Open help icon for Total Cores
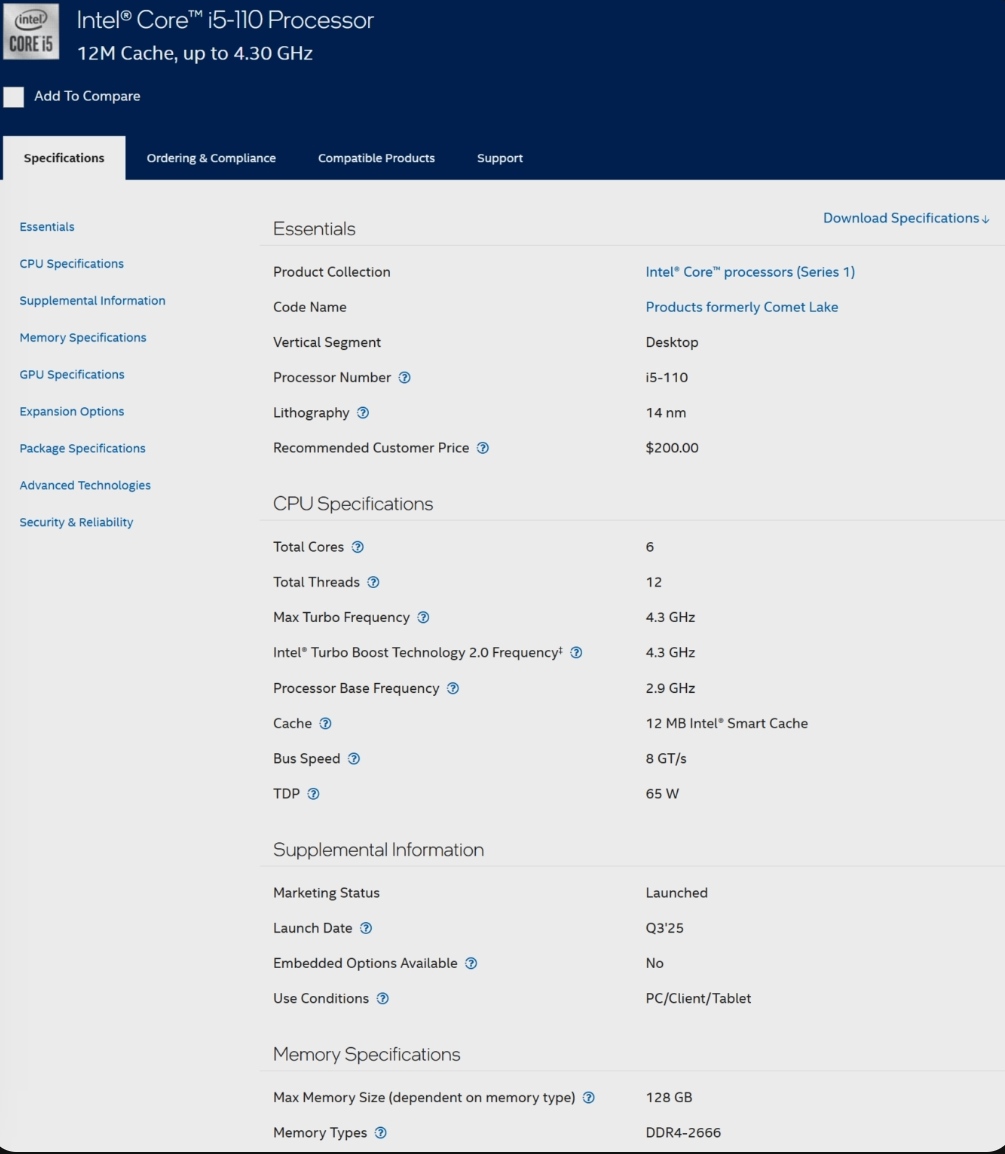This screenshot has width=1005, height=1154. coord(358,547)
